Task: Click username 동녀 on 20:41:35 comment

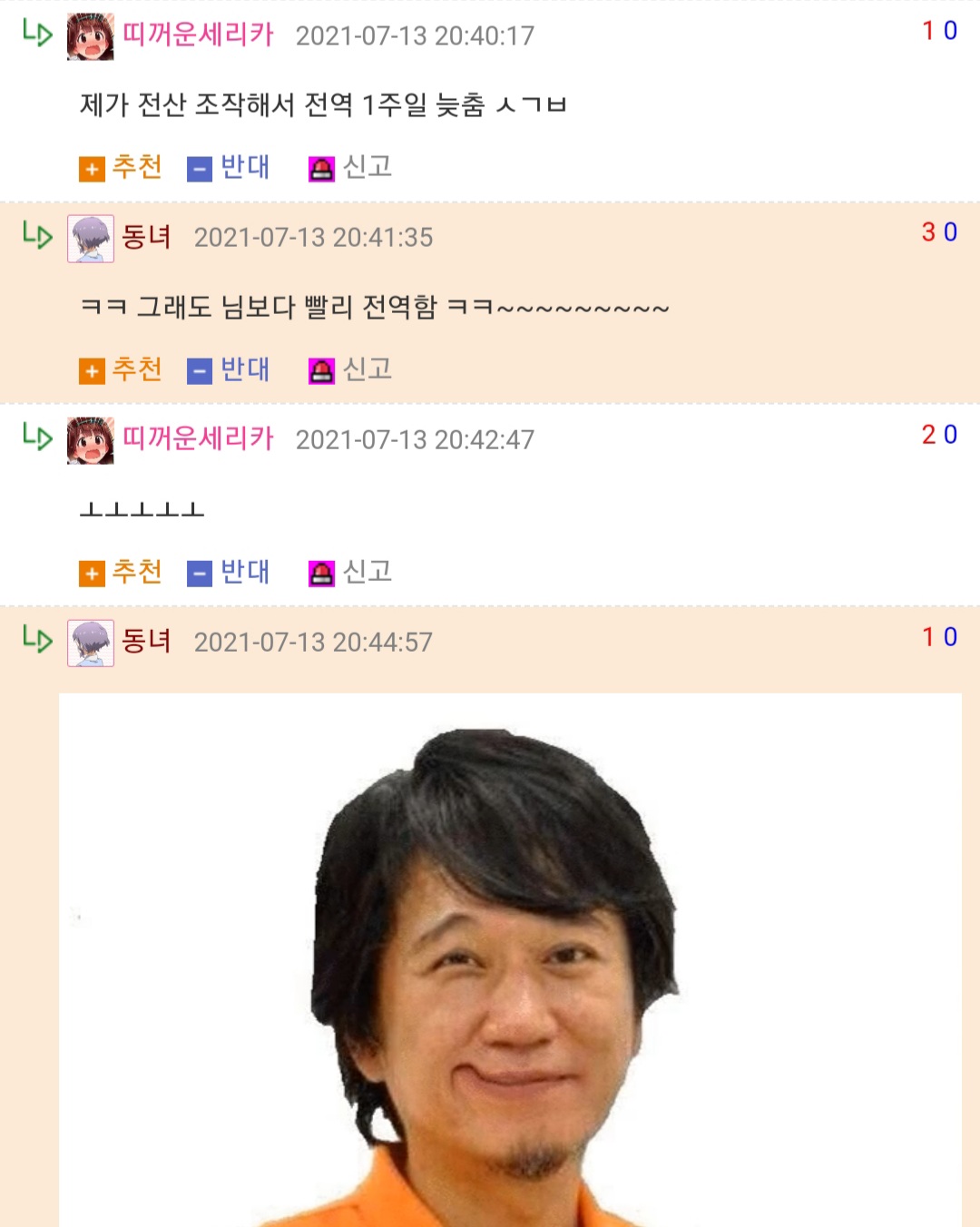Action: [147, 237]
